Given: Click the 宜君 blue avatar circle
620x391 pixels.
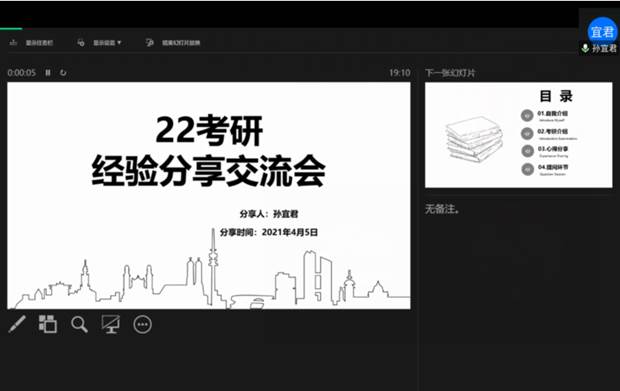Looking at the screenshot, I should pyautogui.click(x=602, y=30).
